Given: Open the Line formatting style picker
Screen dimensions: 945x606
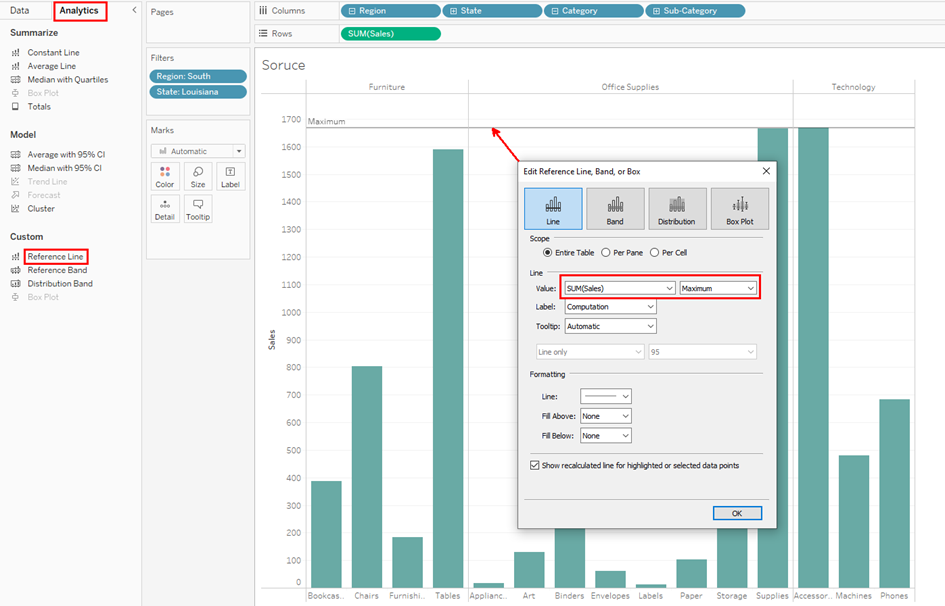Looking at the screenshot, I should [605, 397].
